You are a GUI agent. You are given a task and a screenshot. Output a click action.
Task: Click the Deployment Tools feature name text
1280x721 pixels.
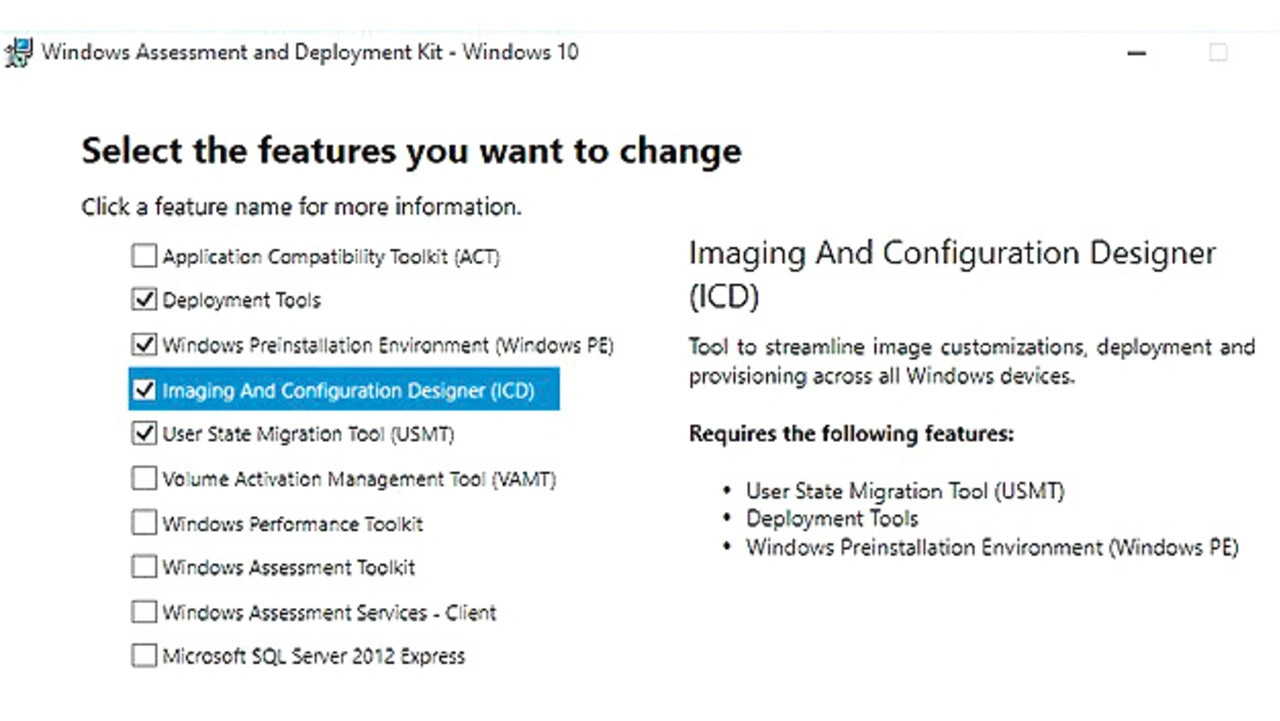241,300
